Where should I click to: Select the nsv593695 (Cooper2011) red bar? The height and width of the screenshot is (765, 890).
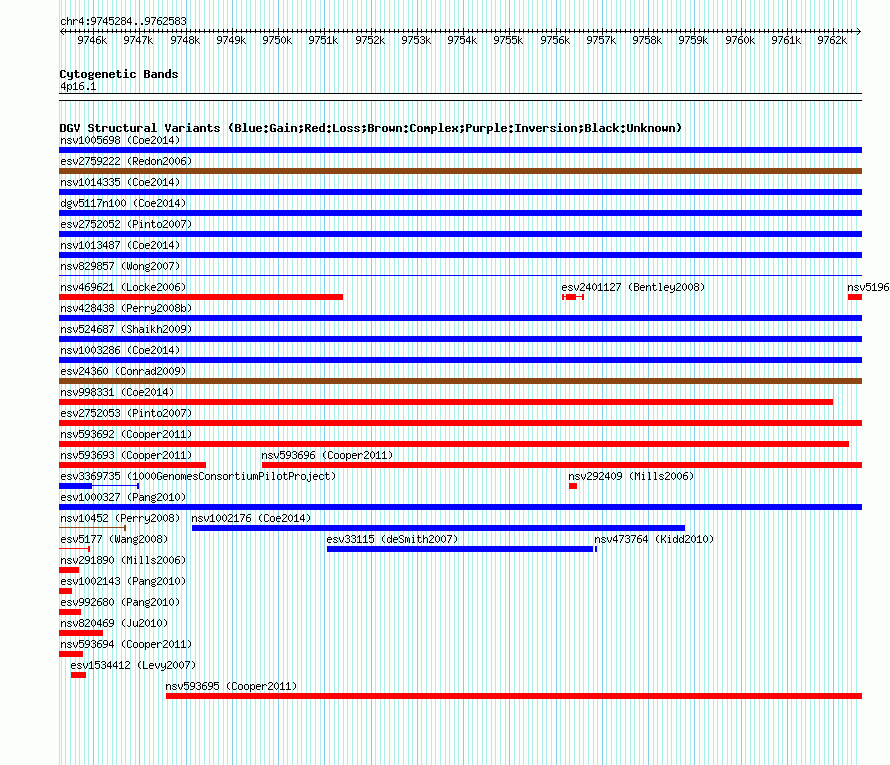(514, 696)
